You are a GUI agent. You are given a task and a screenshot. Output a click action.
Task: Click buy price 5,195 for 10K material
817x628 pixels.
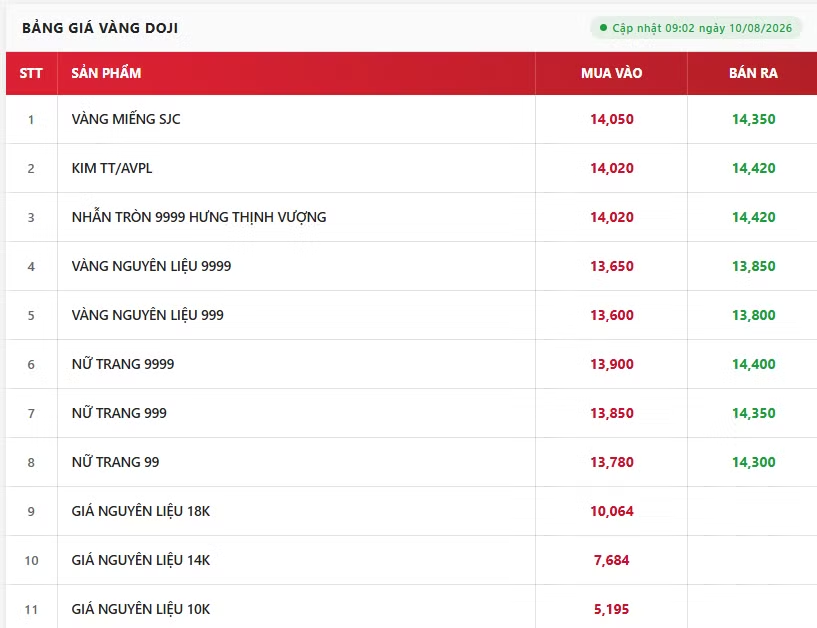click(612, 609)
